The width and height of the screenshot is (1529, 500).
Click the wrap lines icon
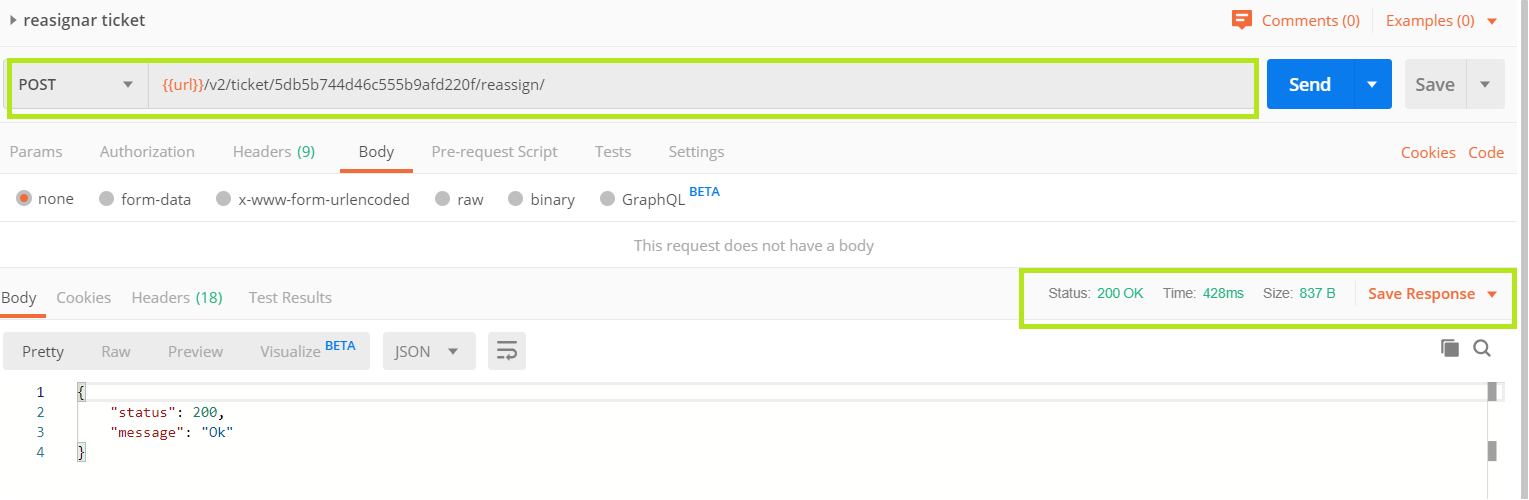click(x=507, y=351)
